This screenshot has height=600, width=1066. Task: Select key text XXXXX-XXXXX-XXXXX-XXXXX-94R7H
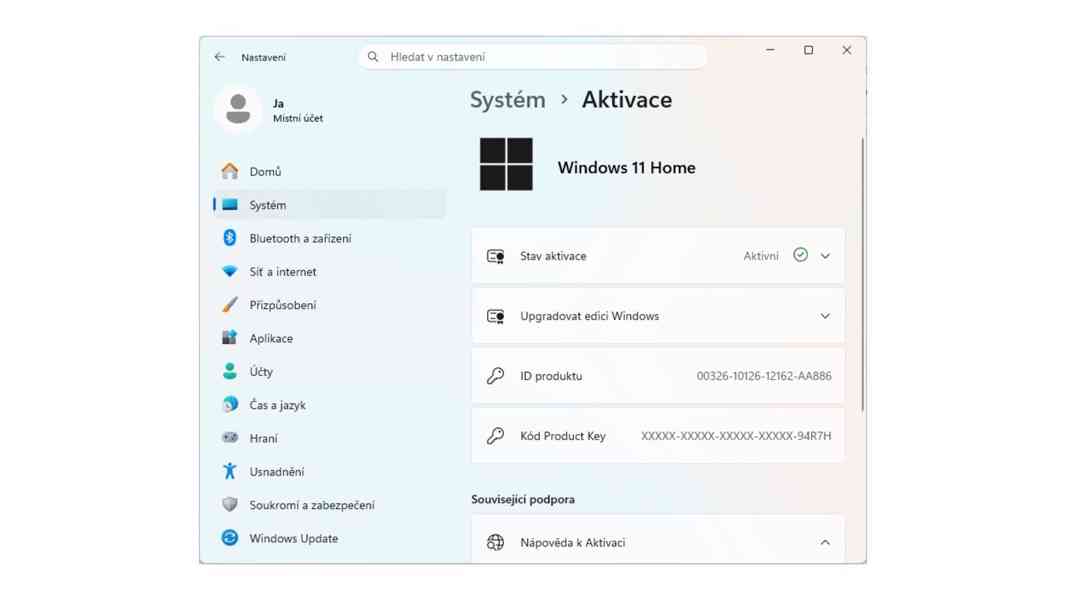(736, 436)
